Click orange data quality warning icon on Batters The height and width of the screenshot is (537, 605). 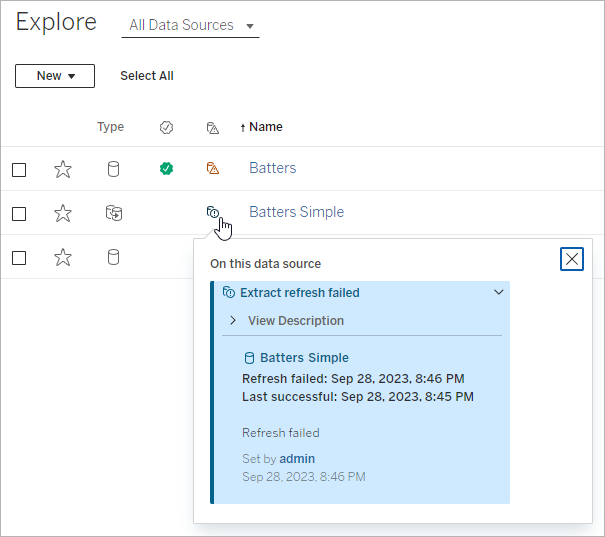point(212,169)
